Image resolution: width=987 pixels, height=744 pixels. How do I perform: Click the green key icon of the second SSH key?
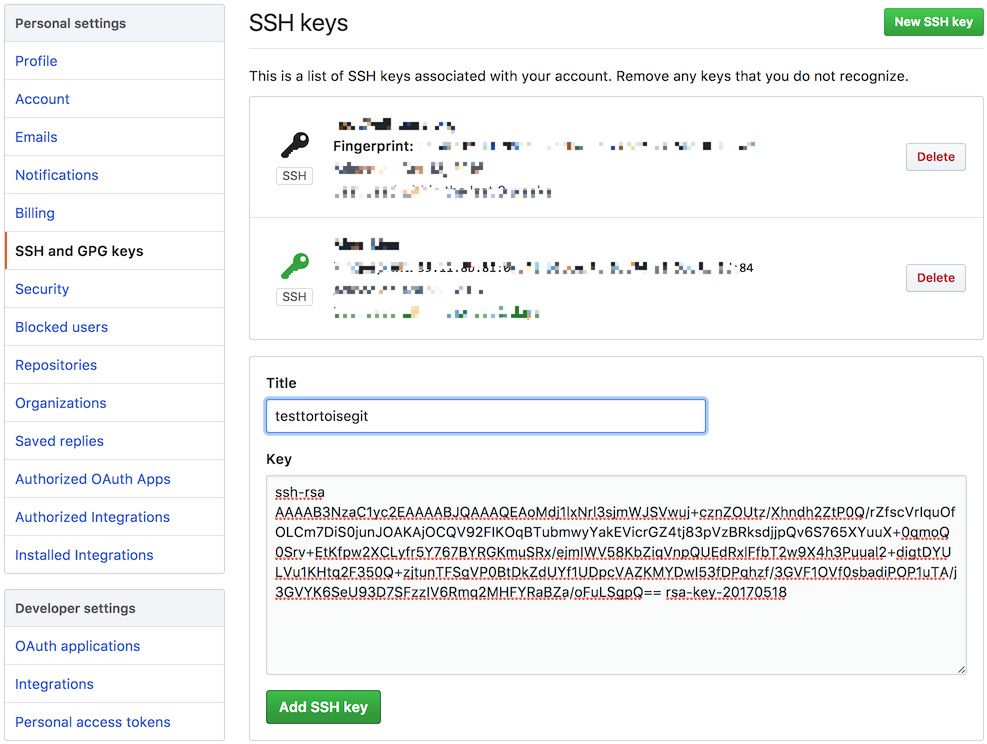coord(294,266)
